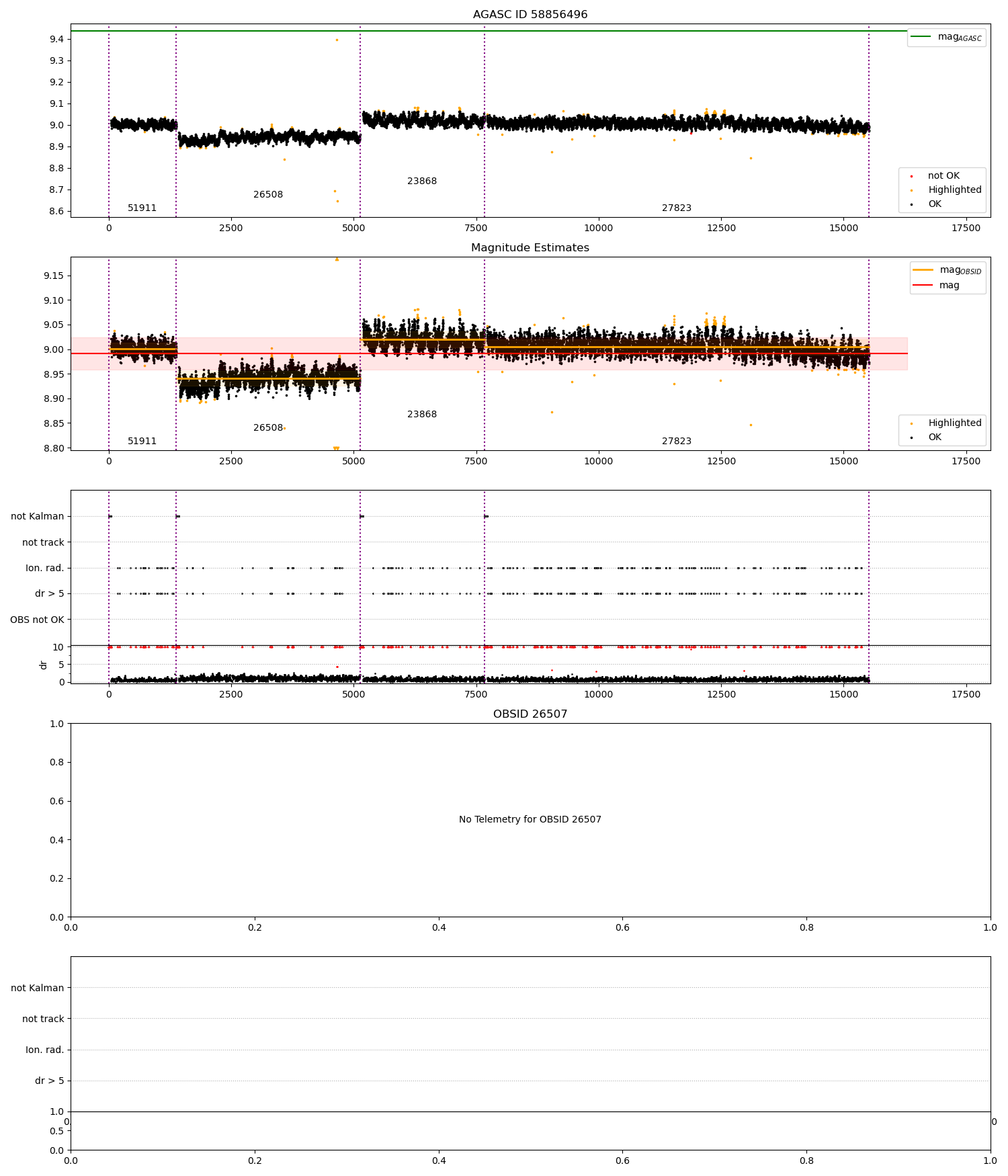Click 'dr > 5' label in the third plot

tap(50, 594)
